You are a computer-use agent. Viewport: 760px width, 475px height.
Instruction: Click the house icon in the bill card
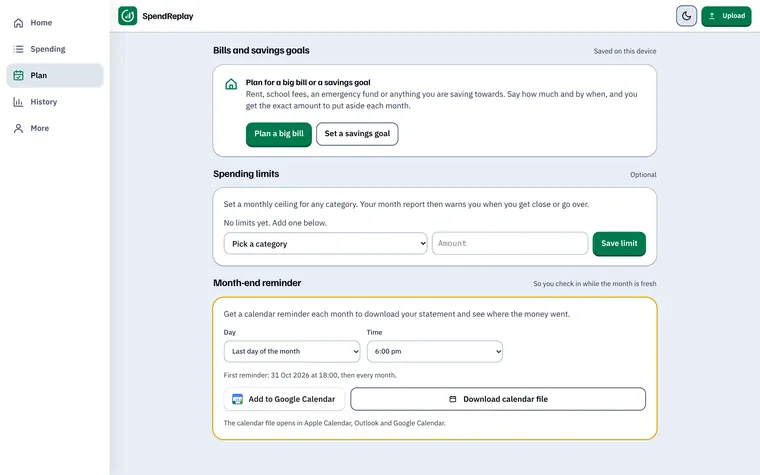coord(231,84)
